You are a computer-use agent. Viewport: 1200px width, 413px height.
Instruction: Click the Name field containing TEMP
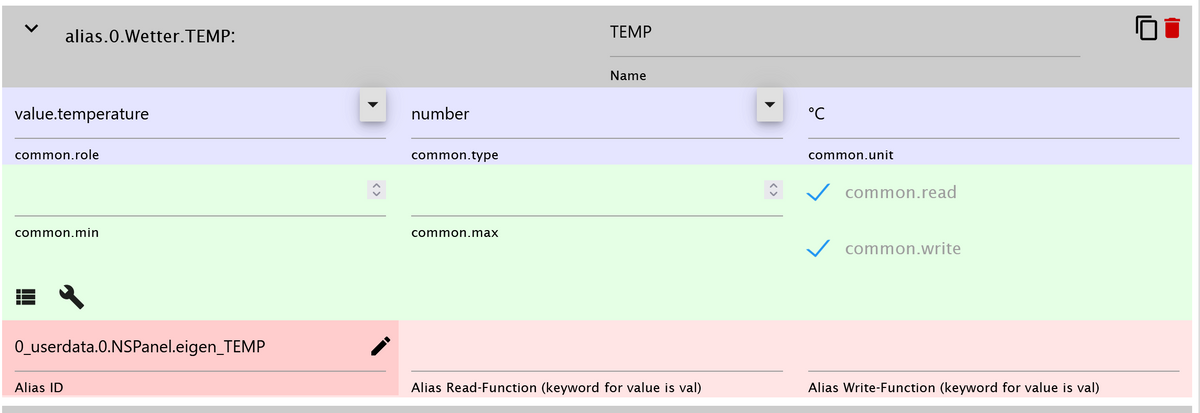(x=843, y=33)
